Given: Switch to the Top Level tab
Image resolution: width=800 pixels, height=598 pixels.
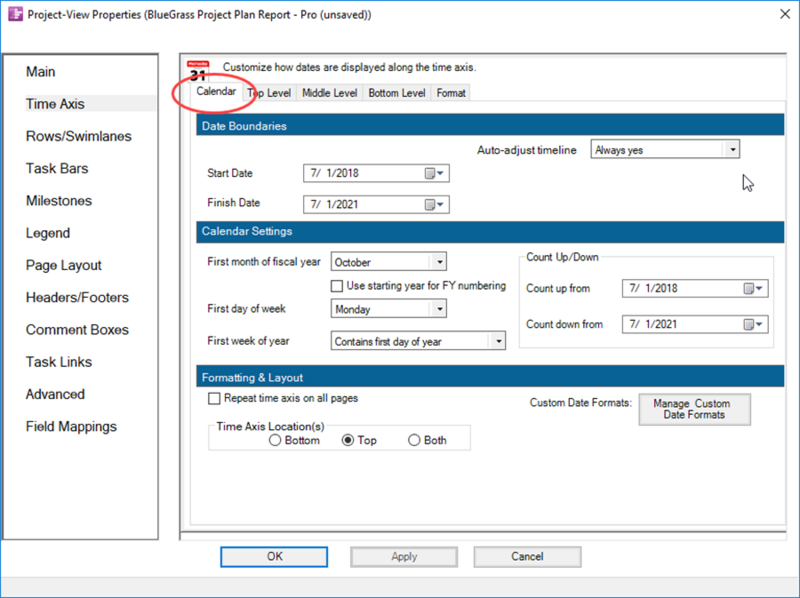Looking at the screenshot, I should pos(269,93).
